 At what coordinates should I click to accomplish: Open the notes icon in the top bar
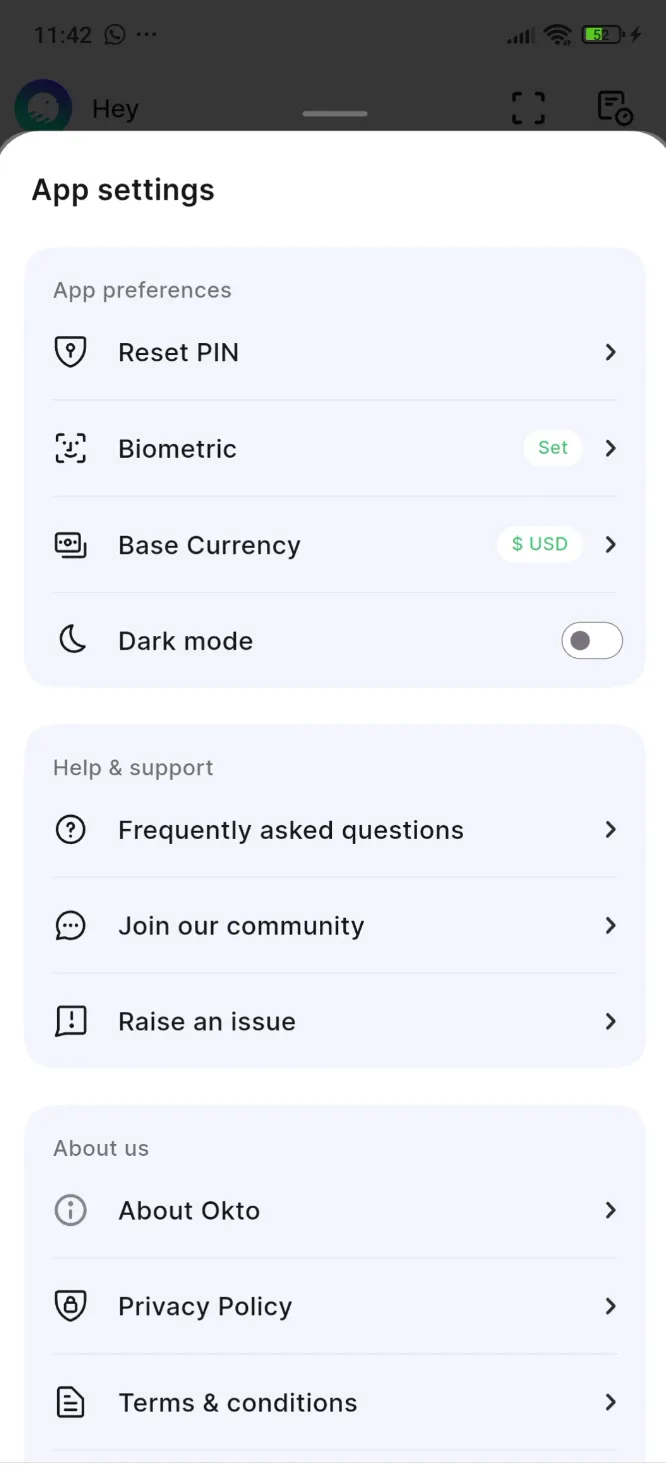[x=614, y=107]
